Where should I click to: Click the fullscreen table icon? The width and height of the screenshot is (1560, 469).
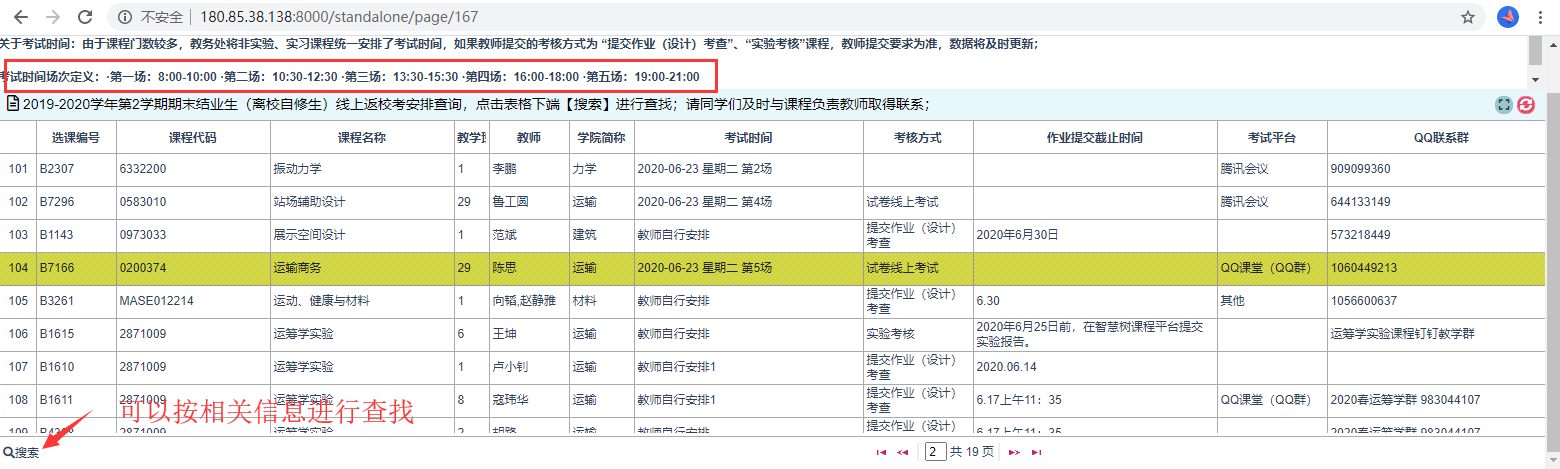pyautogui.click(x=1504, y=104)
